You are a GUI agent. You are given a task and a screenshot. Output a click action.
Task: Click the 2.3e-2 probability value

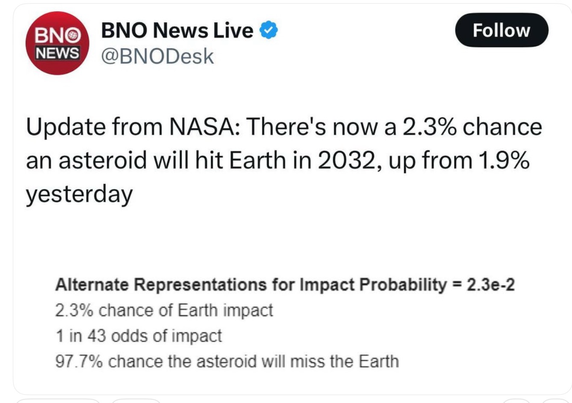491,284
